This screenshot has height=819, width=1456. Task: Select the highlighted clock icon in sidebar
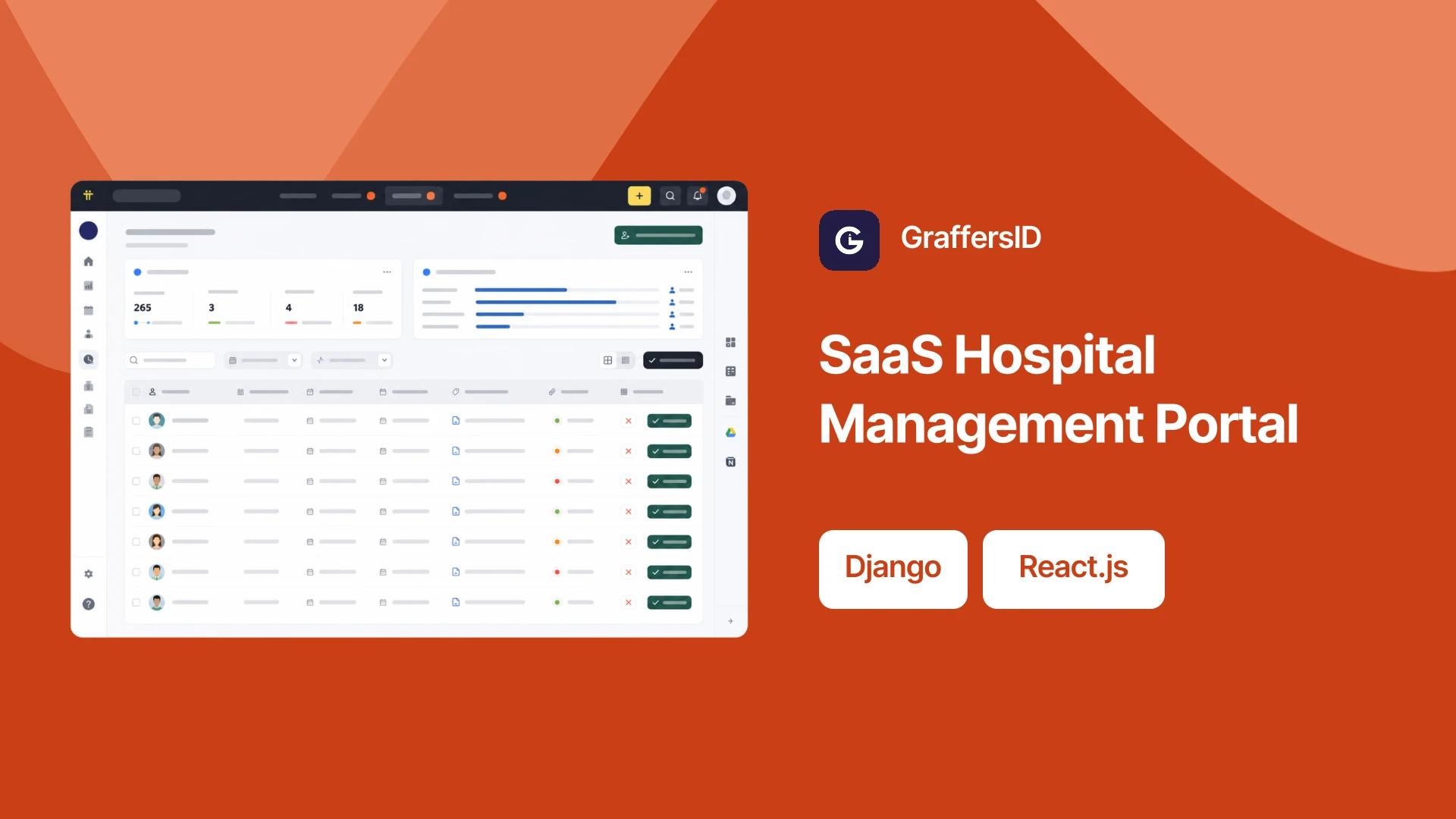tap(89, 359)
